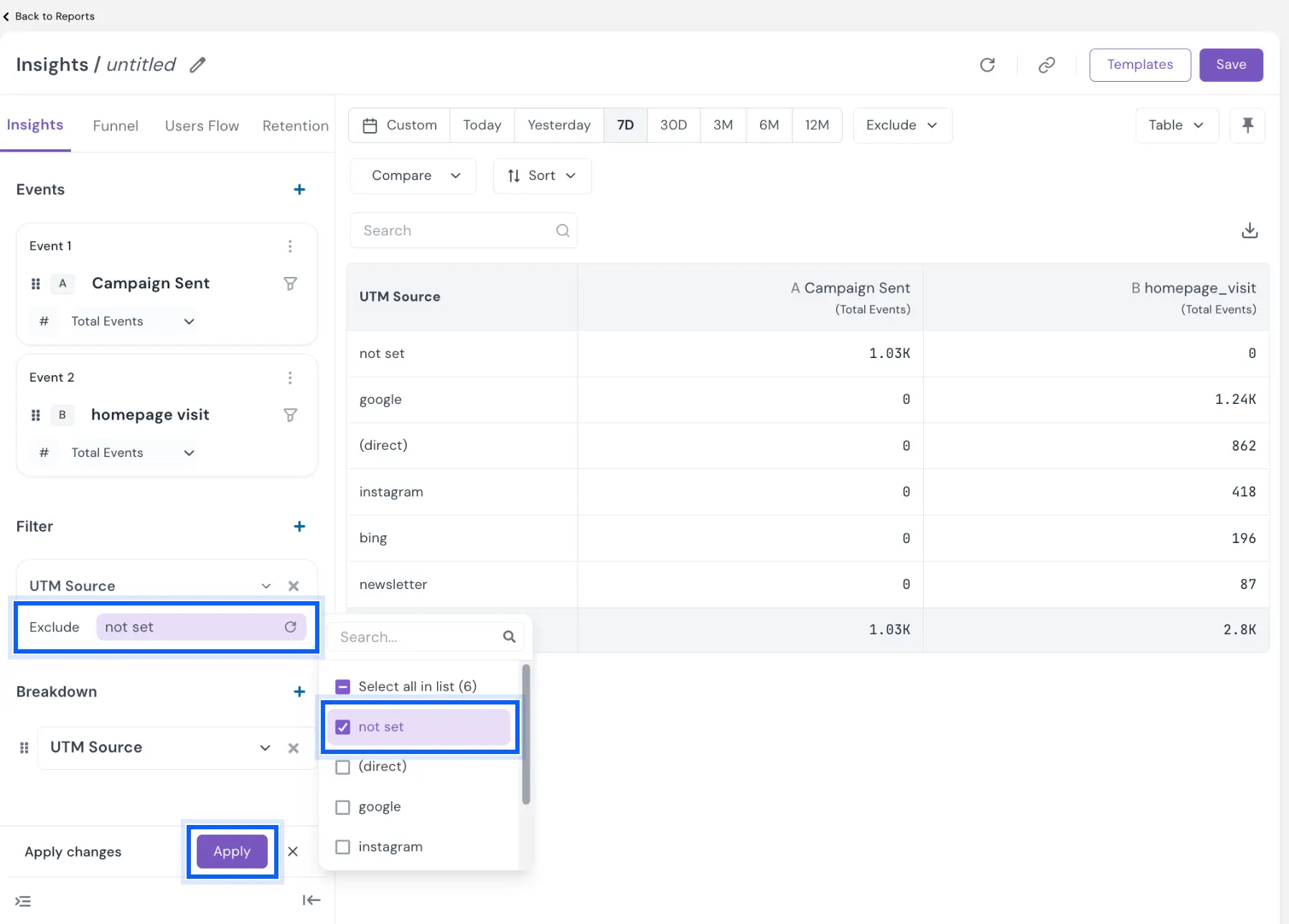
Task: Select the Yesterday date range
Action: 559,126
